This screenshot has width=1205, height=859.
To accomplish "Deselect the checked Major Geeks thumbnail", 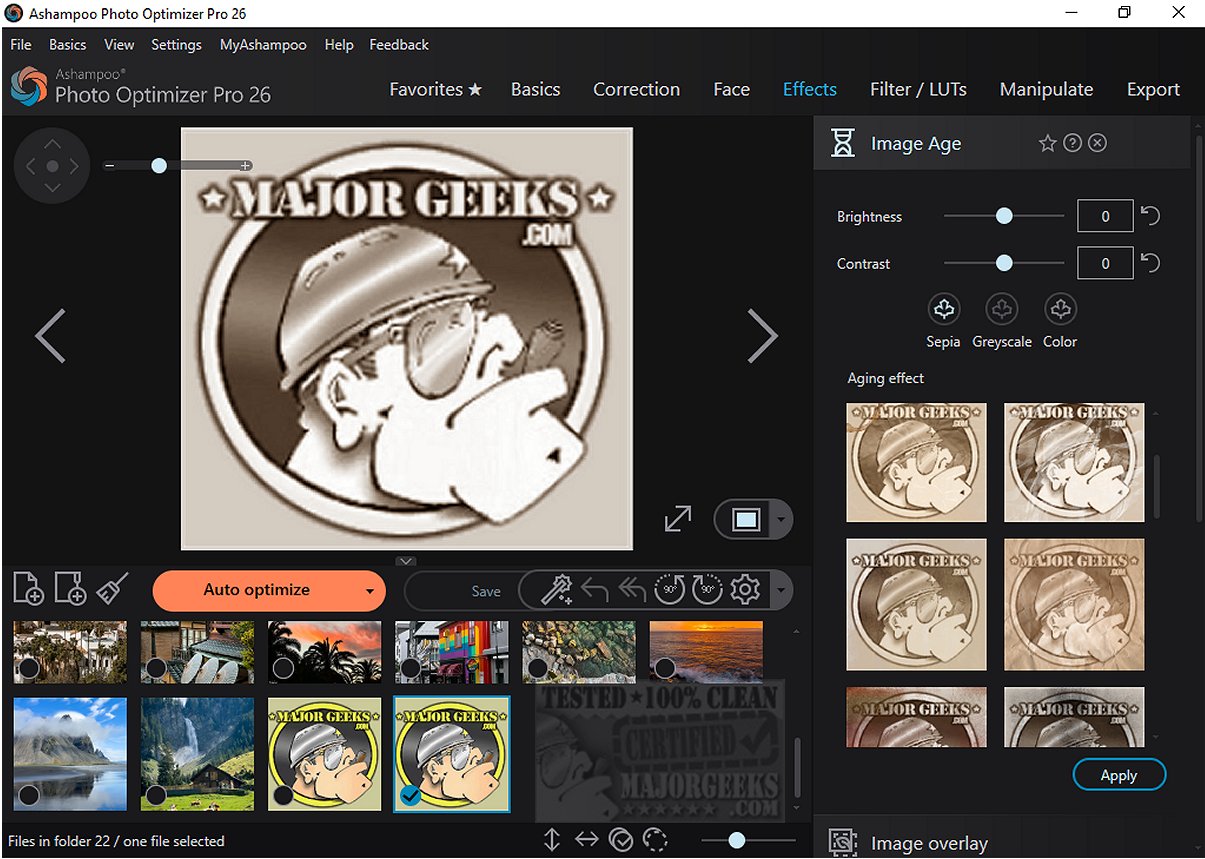I will 410,795.
